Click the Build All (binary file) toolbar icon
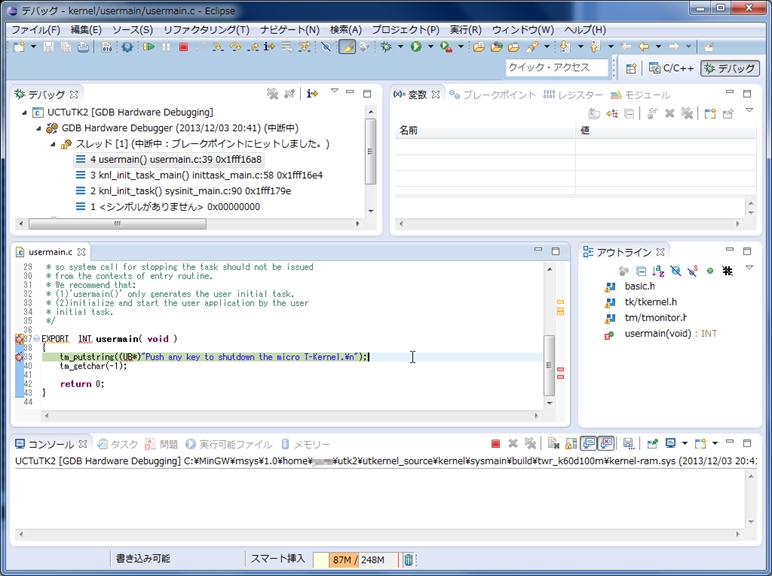Screen dimensions: 772x576 pos(106,47)
